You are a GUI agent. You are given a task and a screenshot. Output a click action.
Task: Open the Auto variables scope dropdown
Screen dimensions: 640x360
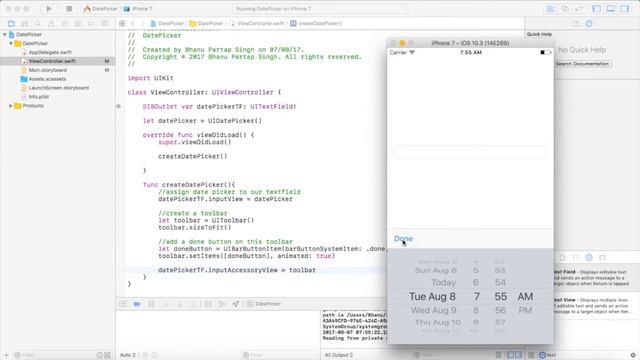click(128, 355)
